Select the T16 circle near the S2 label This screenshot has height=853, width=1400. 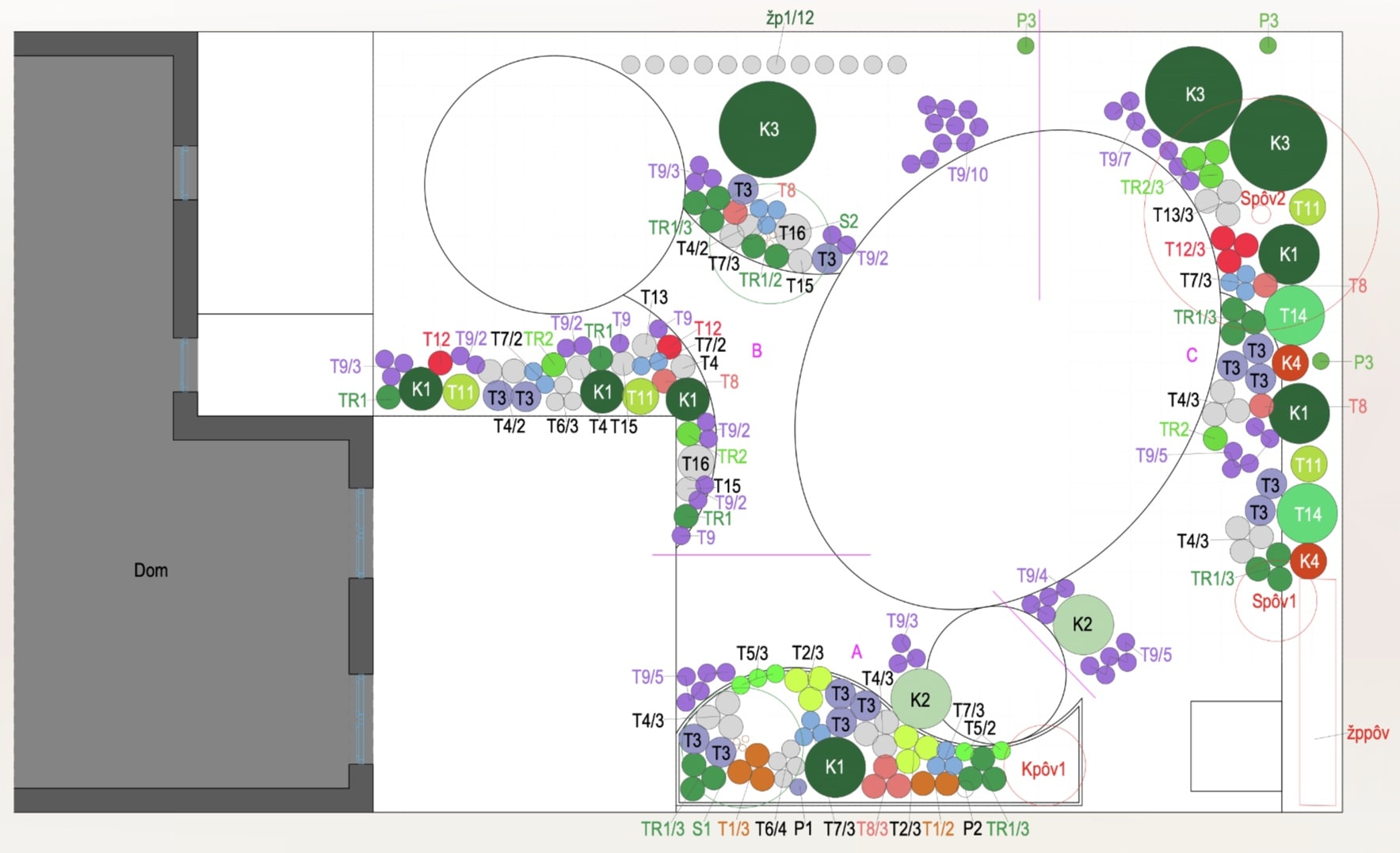coord(792,233)
